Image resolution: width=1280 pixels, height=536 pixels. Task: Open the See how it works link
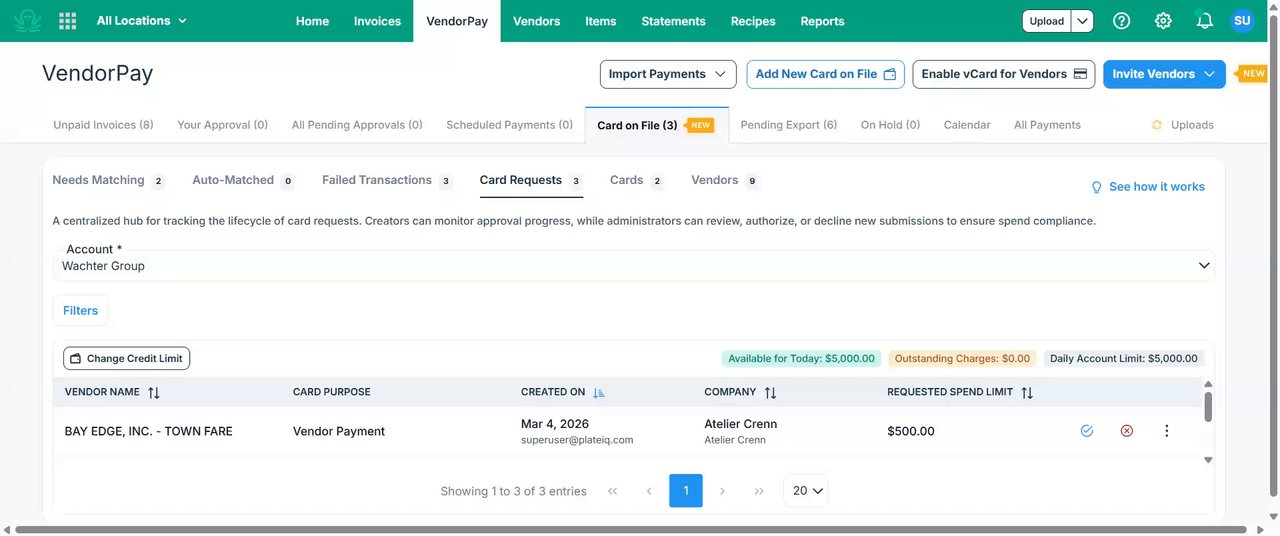(1147, 187)
